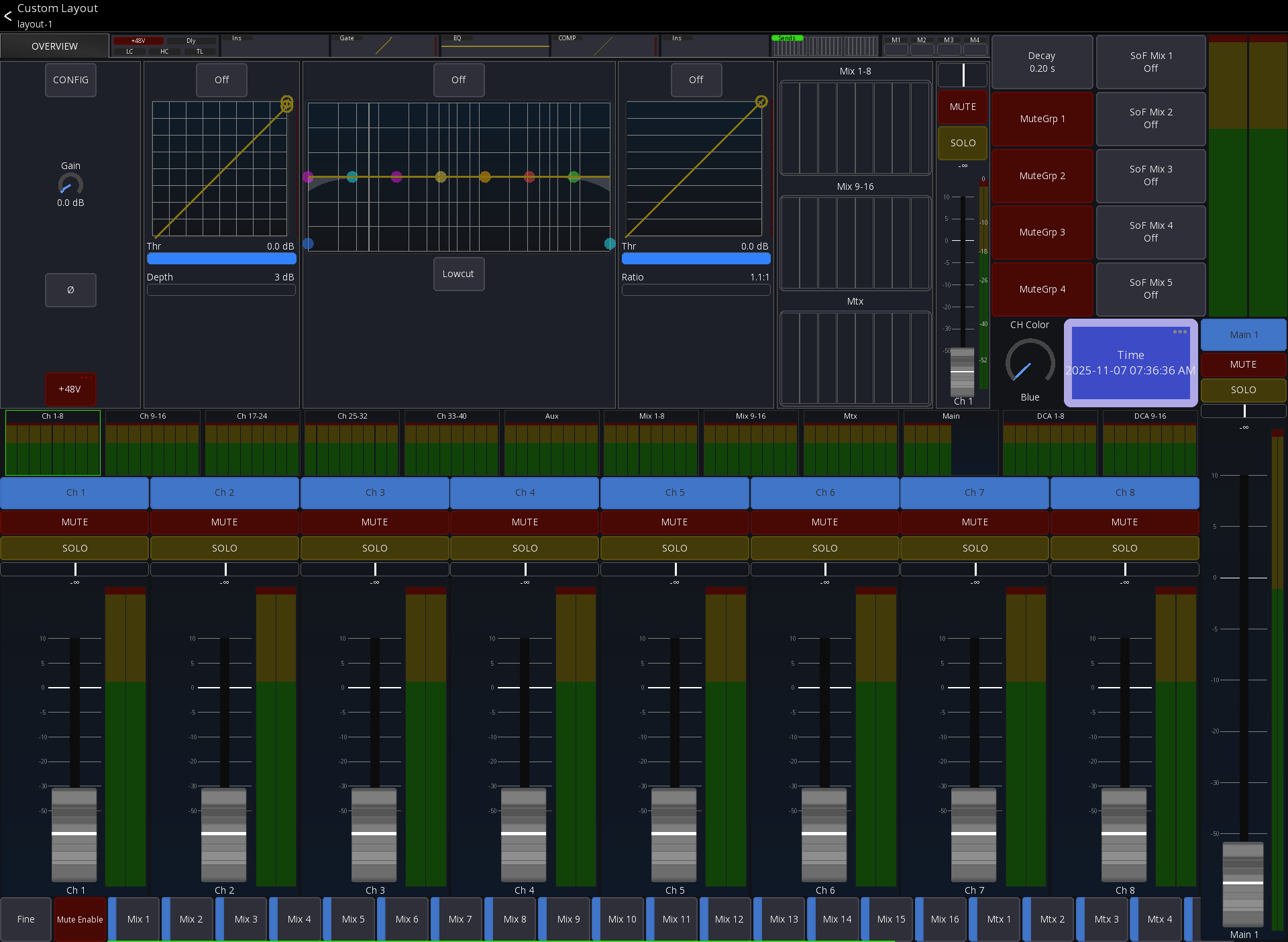The width and height of the screenshot is (1288, 942).
Task: Activate MuteGrp 2
Action: click(x=1042, y=176)
